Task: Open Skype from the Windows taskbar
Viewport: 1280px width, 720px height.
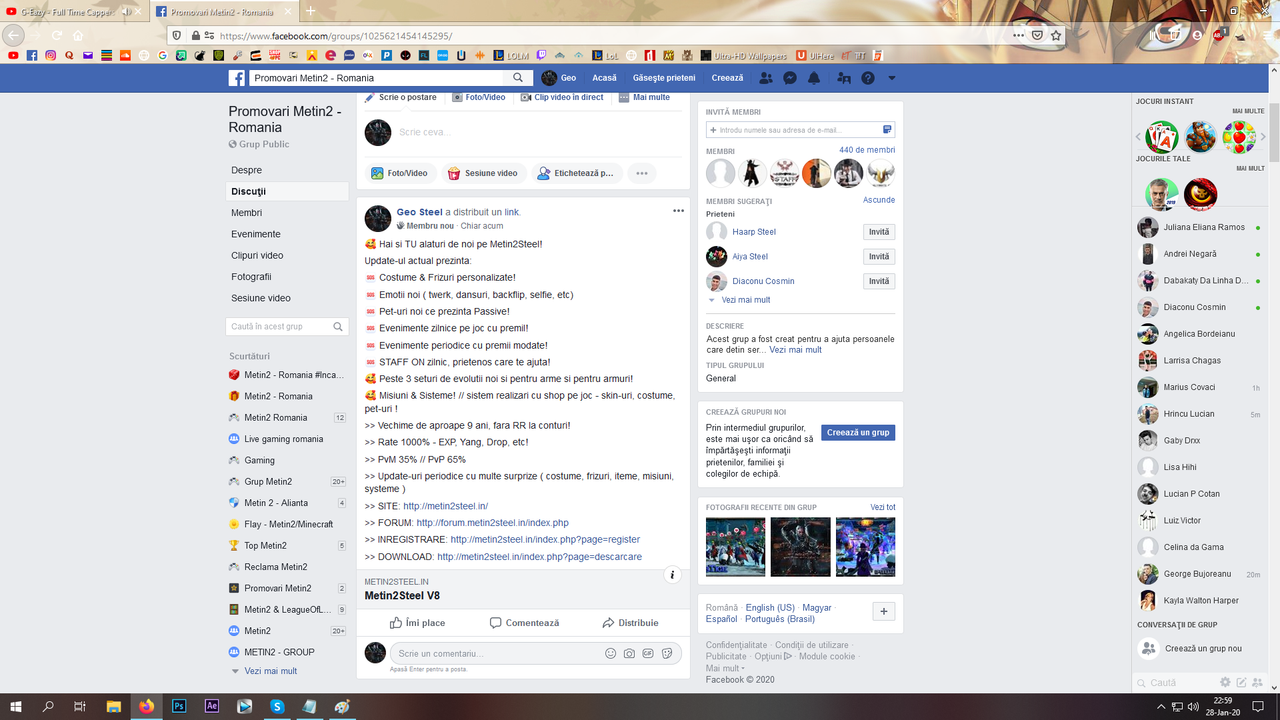Action: 277,706
